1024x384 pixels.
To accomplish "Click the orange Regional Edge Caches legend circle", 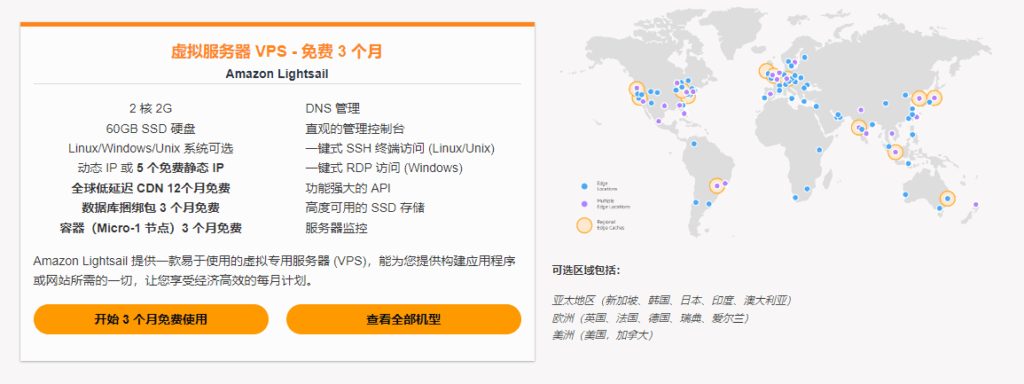I will (x=584, y=225).
